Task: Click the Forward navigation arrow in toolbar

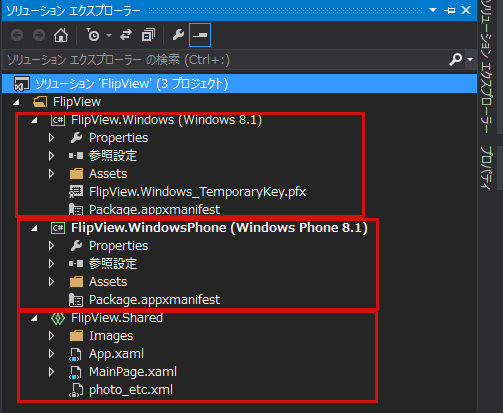Action: (39, 35)
